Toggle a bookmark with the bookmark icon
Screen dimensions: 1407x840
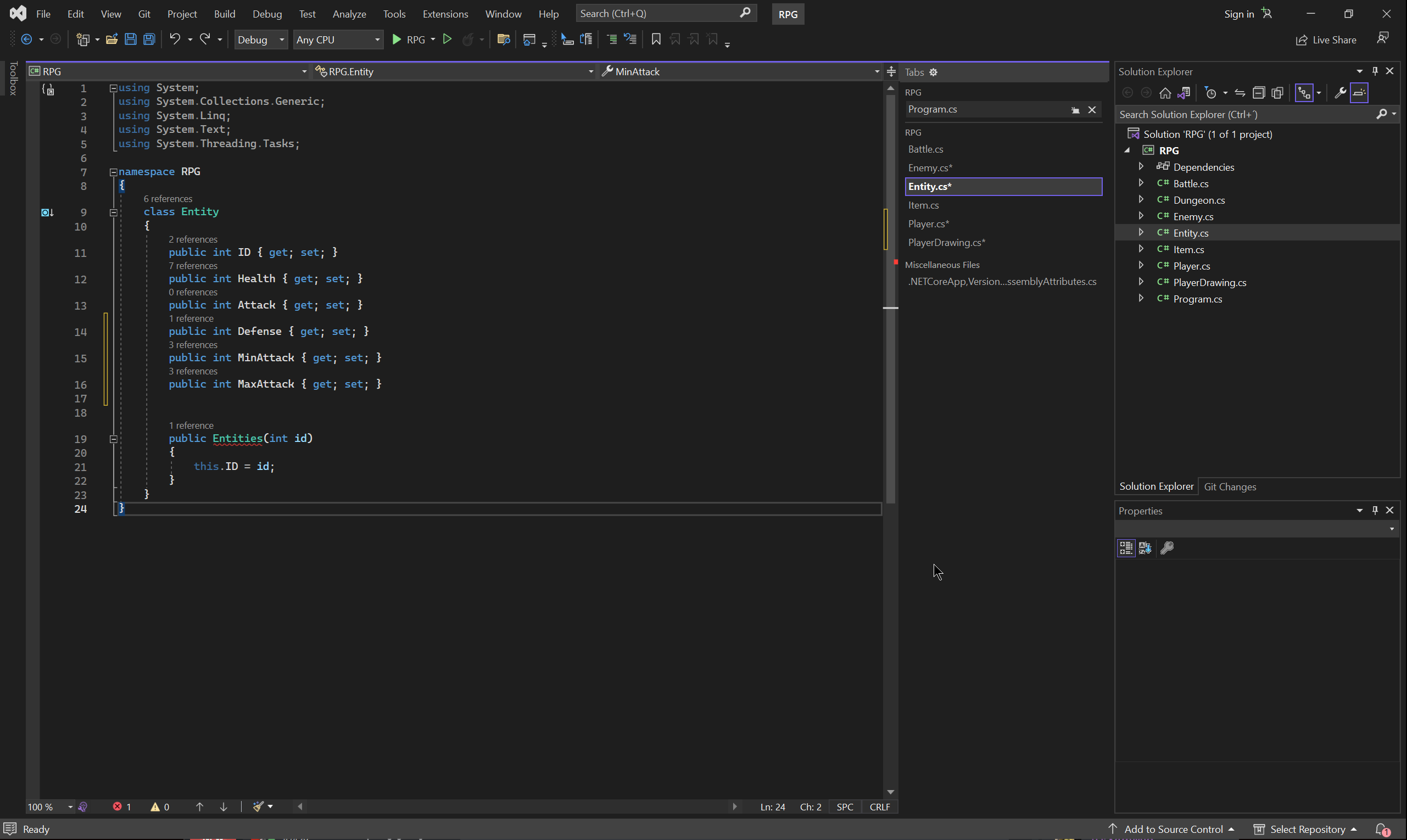(x=656, y=39)
